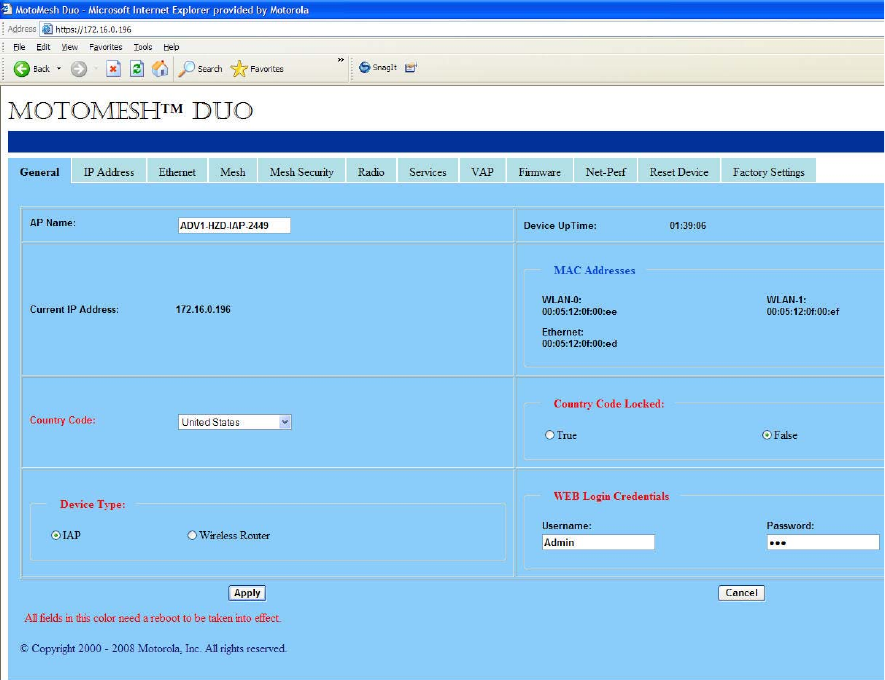Viewport: 885px width, 680px height.
Task: Switch to the Radio tab
Action: 371,172
